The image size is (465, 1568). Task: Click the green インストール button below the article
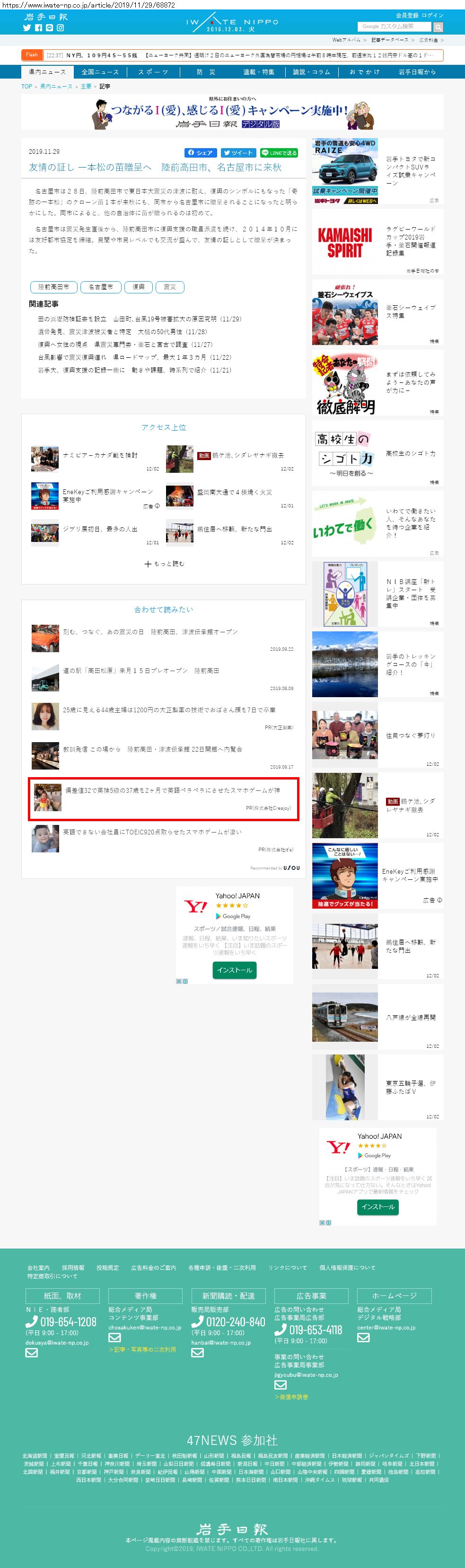click(x=234, y=970)
